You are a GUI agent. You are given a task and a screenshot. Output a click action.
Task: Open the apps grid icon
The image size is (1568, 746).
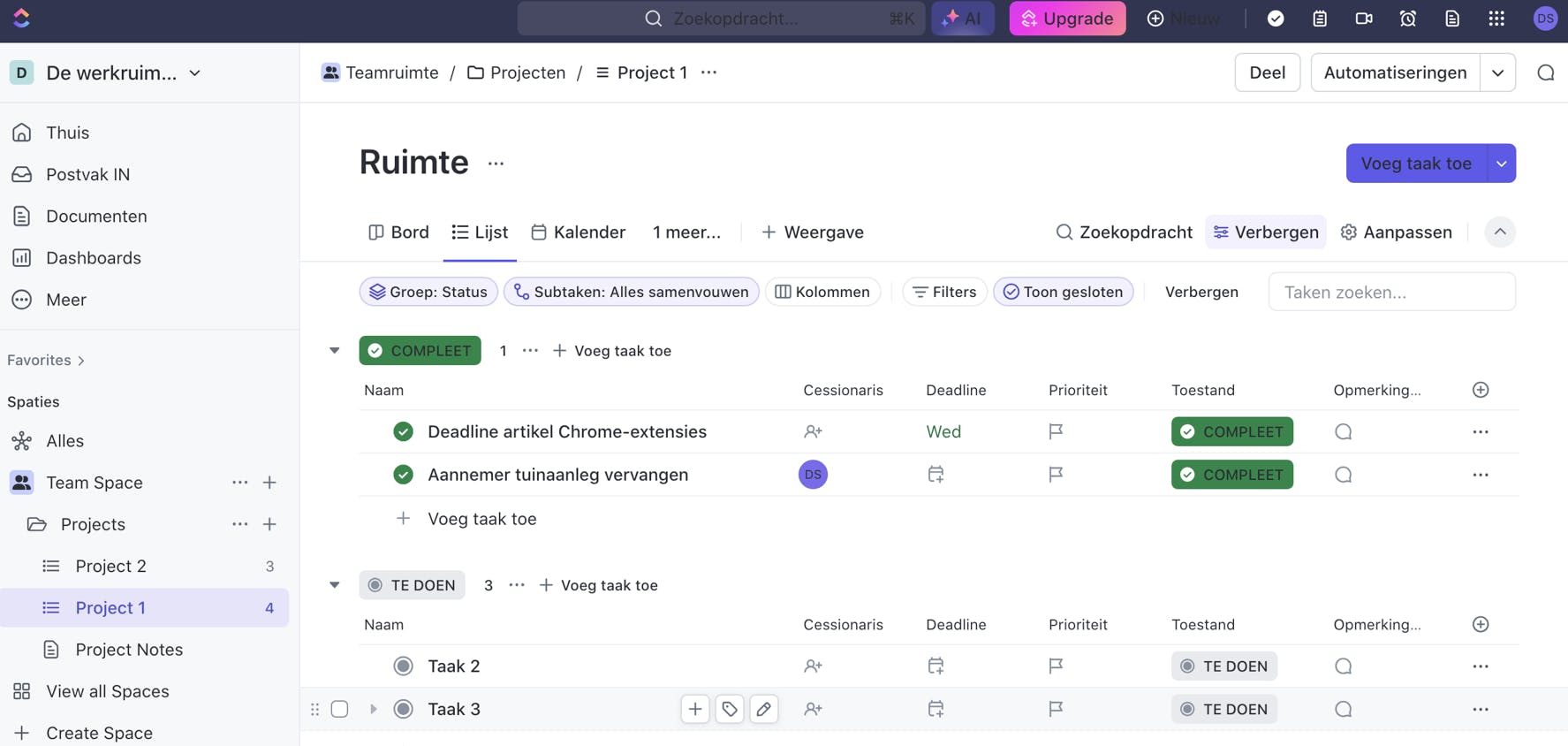click(1496, 19)
